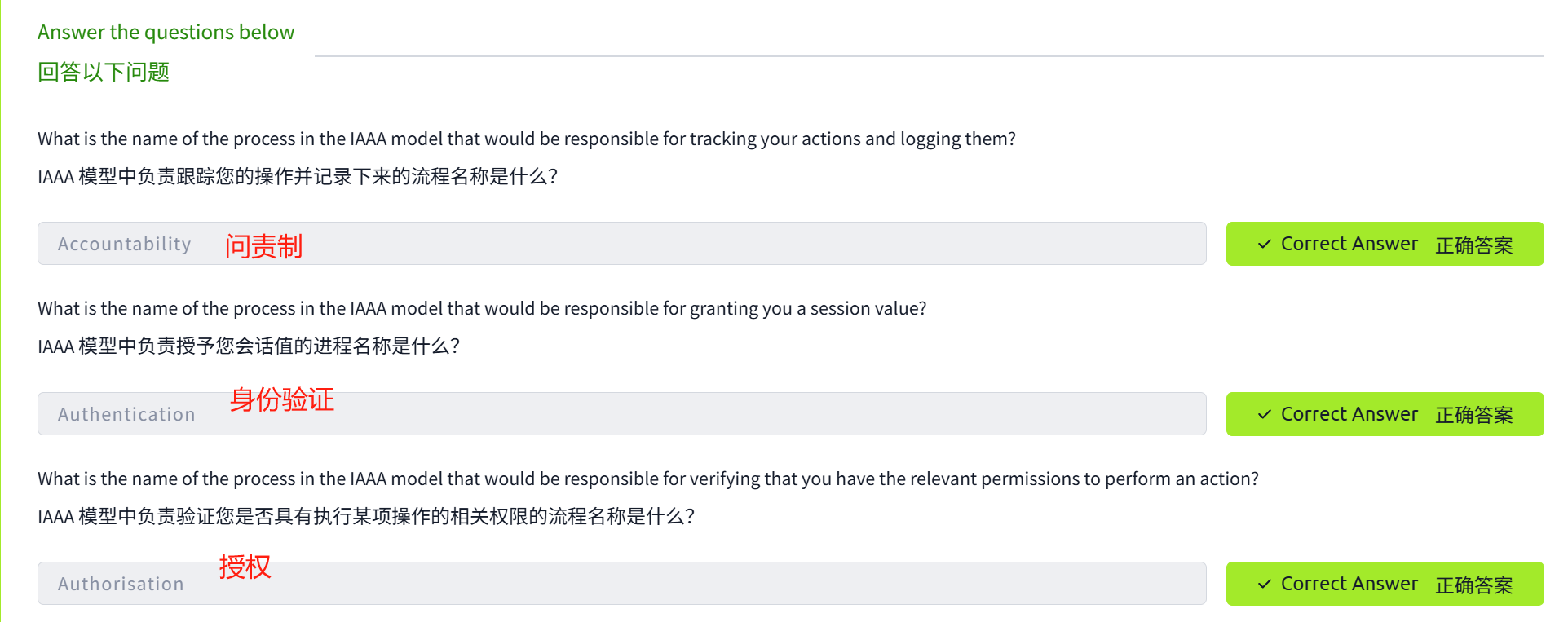Click the checkmark icon beside the Authentication answer
This screenshot has height=622, width=1568.
point(1265,414)
